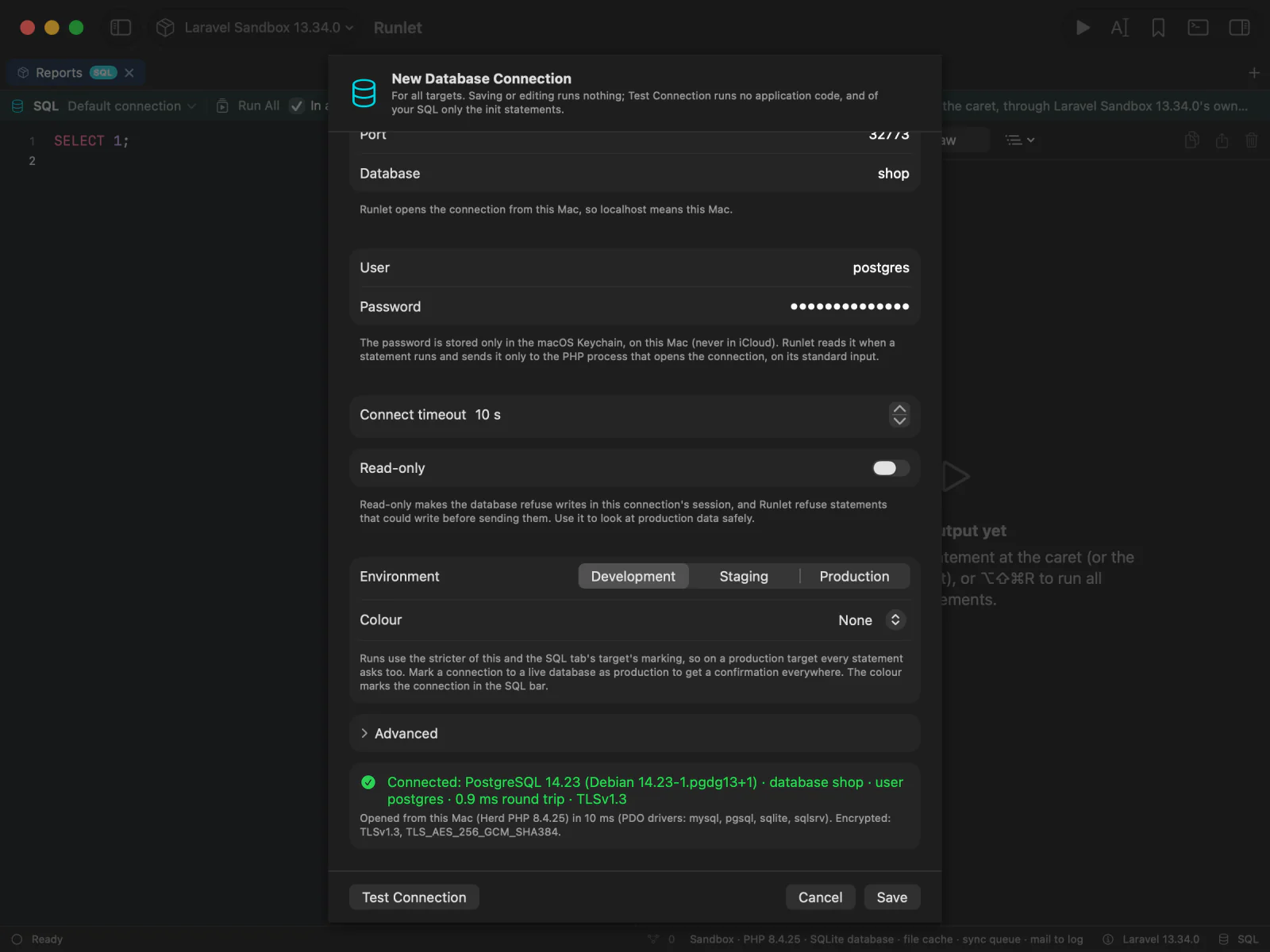Edit the Database field value shop
Screen dimensions: 1270x952
coord(893,174)
